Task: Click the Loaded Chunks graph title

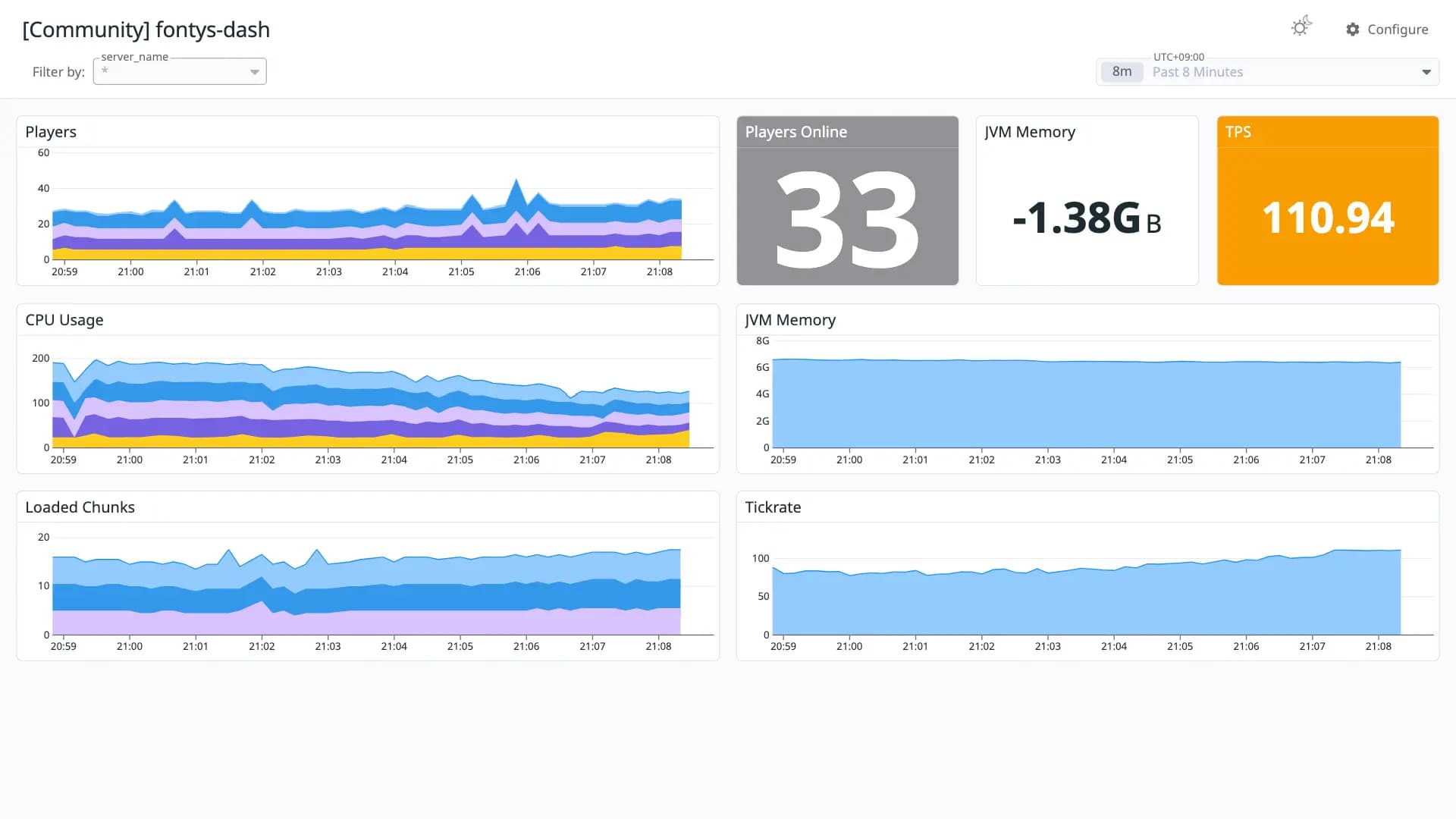Action: click(x=80, y=507)
